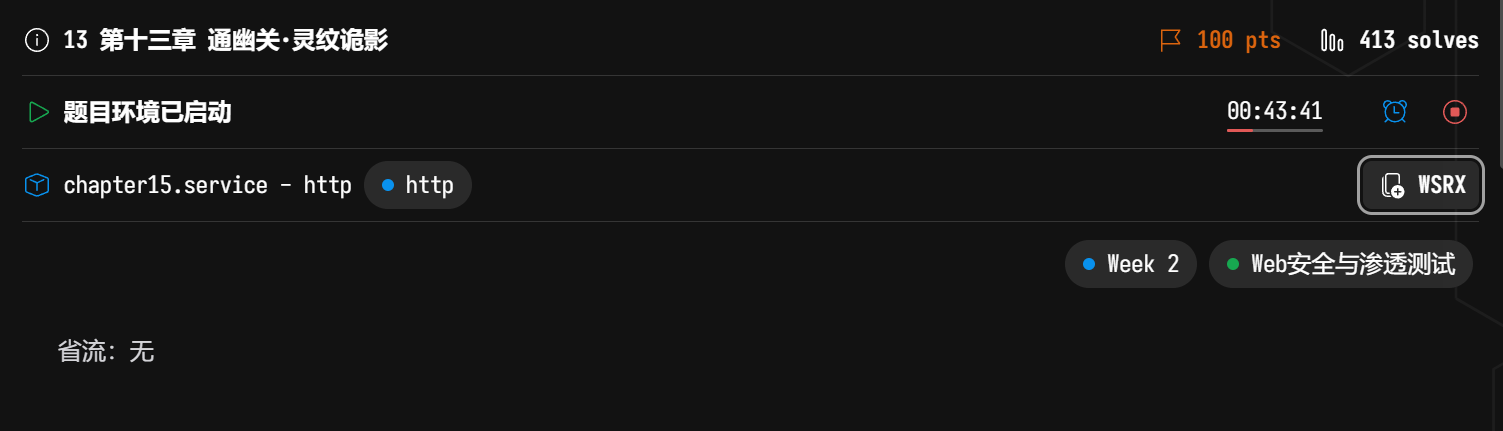
Task: Click the info icon beside the challenge title
Action: 37,41
